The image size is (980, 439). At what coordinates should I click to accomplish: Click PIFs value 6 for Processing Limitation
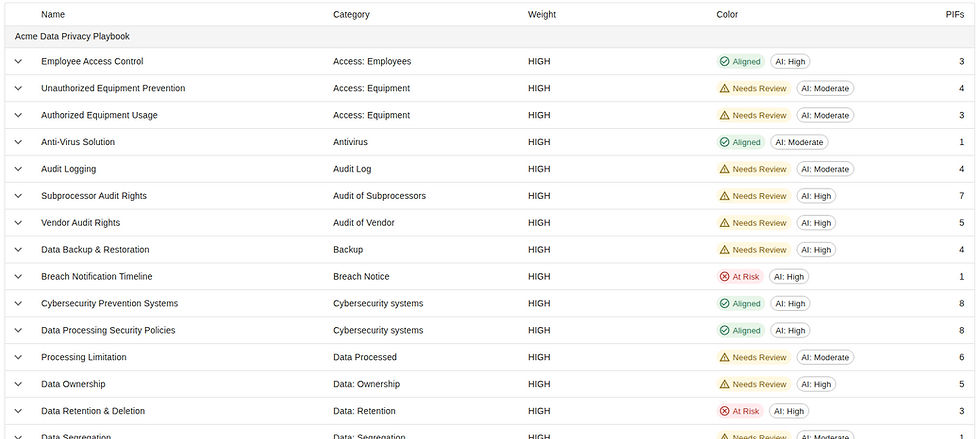(x=961, y=357)
